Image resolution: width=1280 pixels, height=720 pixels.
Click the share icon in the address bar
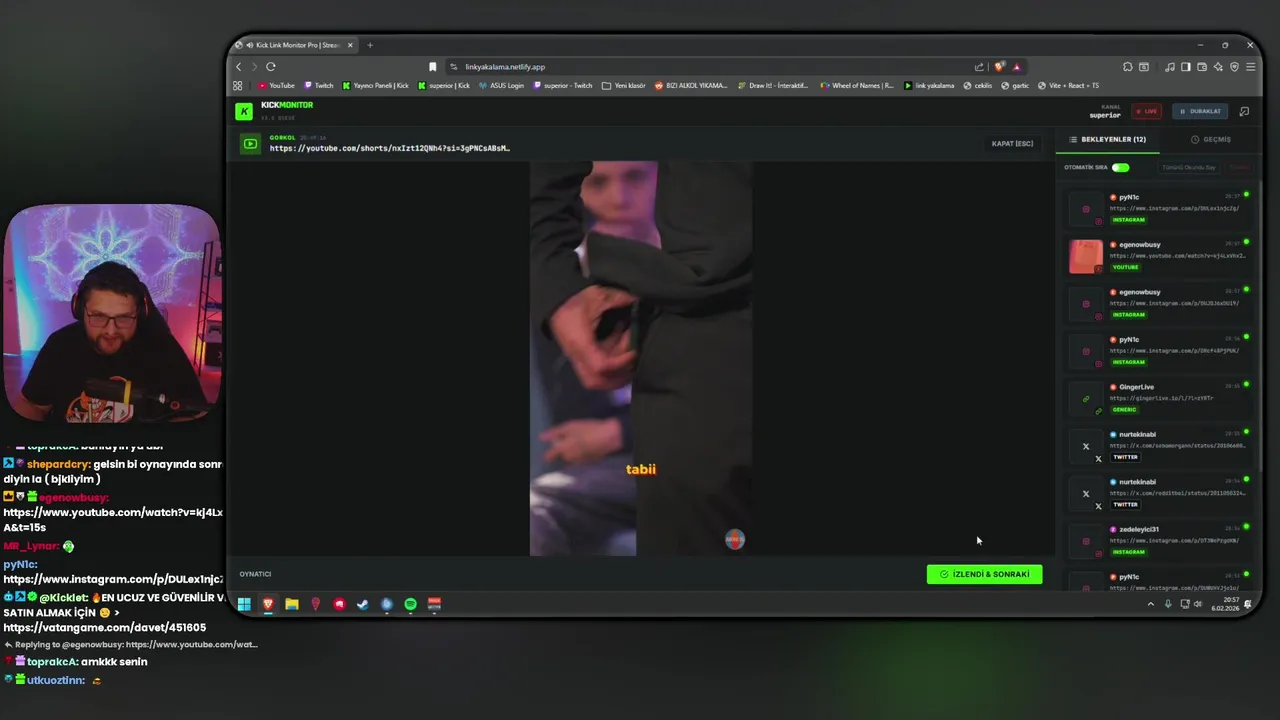click(979, 67)
